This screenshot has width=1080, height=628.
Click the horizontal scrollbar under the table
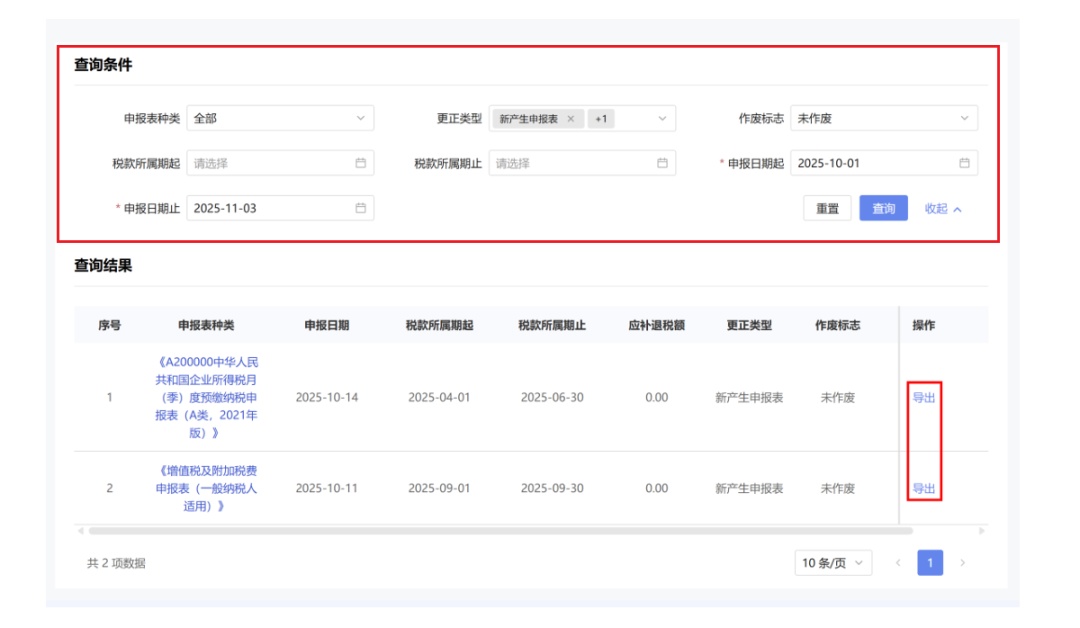click(500, 530)
